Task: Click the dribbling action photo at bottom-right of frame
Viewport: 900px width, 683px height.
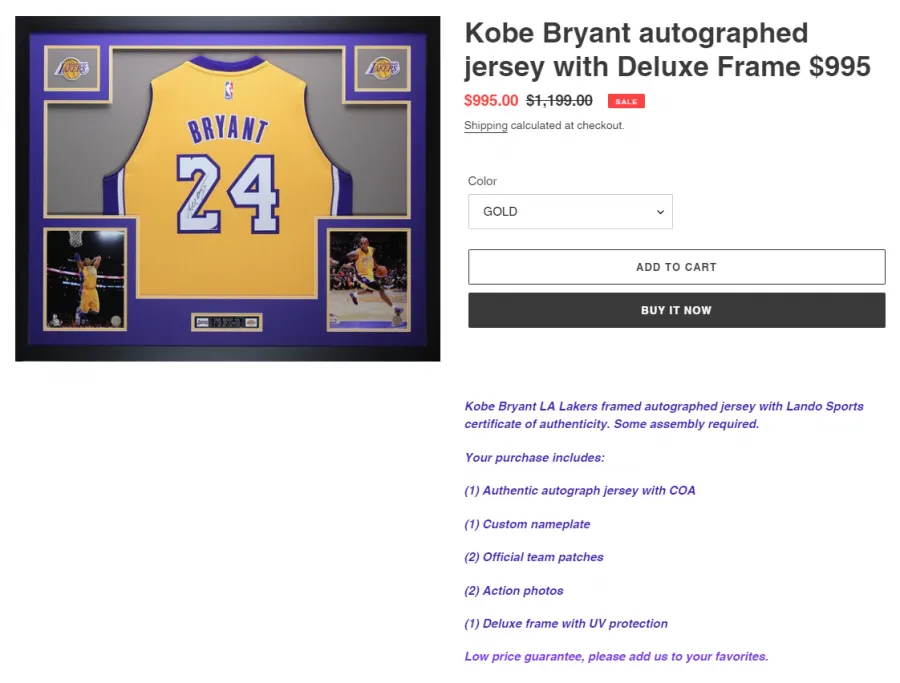Action: coord(368,280)
